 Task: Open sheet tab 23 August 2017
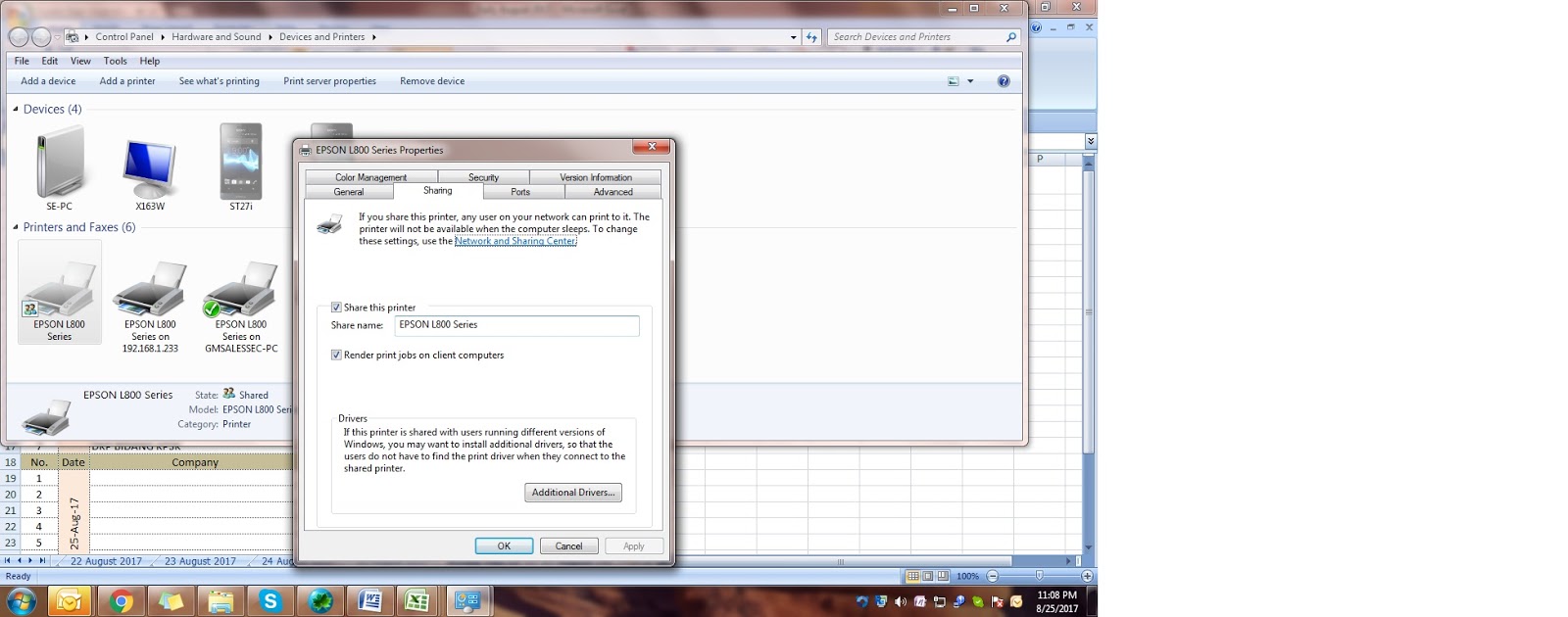click(200, 561)
